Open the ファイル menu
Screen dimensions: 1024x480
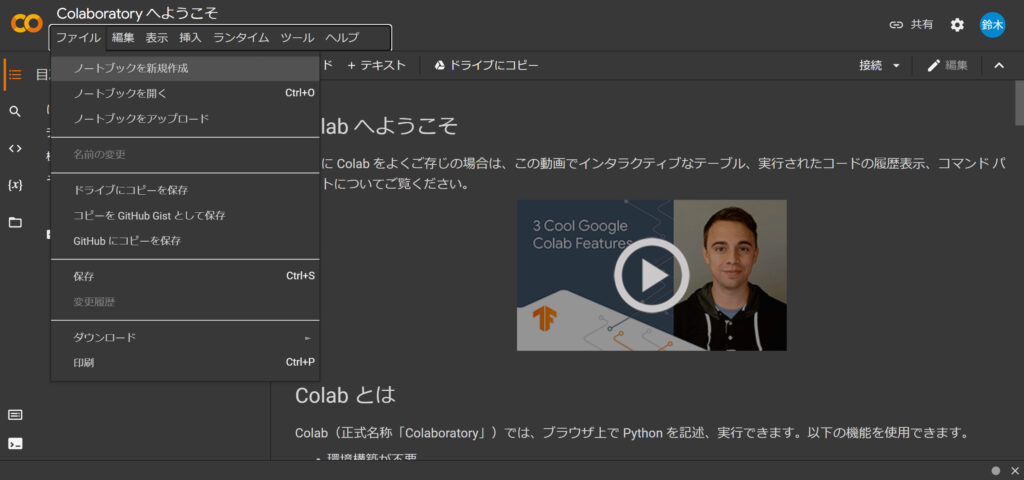(x=78, y=38)
